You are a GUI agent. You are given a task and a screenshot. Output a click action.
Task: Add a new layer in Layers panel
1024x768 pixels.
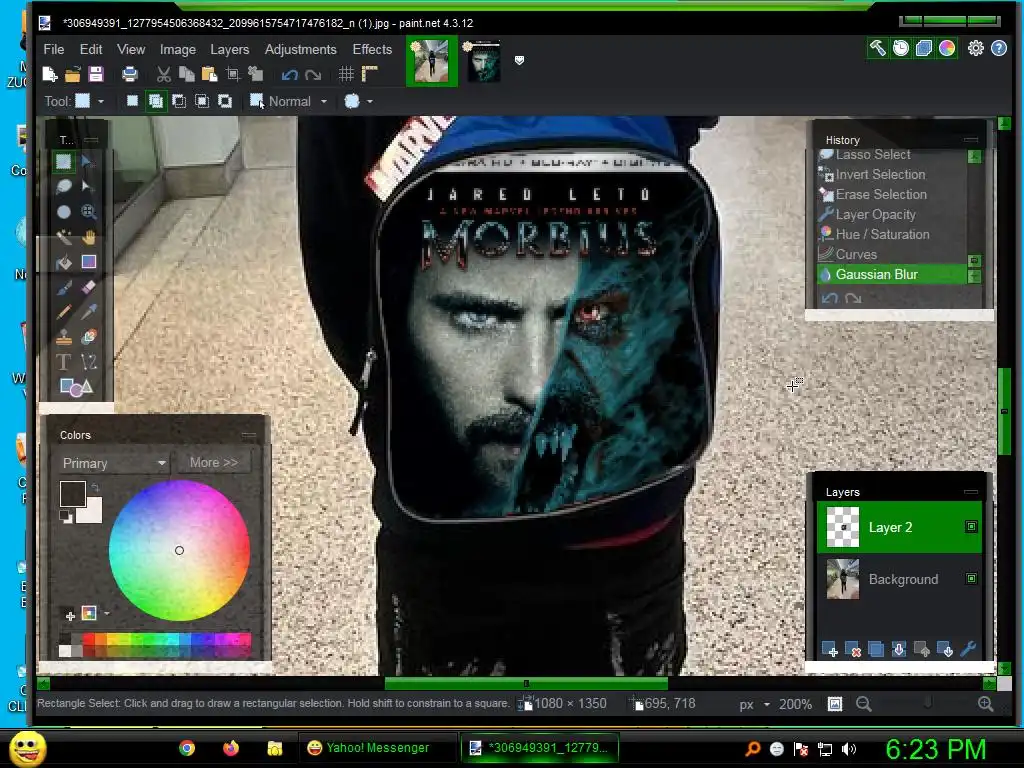pos(829,650)
